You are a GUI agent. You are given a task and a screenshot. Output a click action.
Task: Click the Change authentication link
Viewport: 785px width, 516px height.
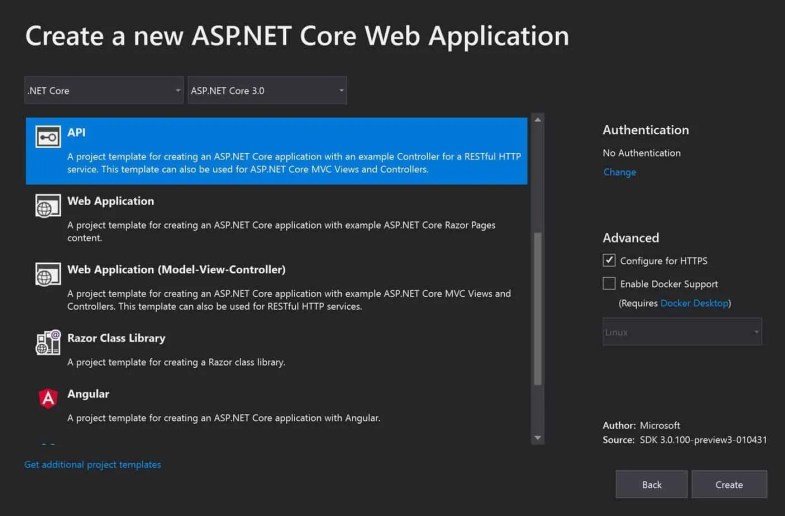(619, 172)
